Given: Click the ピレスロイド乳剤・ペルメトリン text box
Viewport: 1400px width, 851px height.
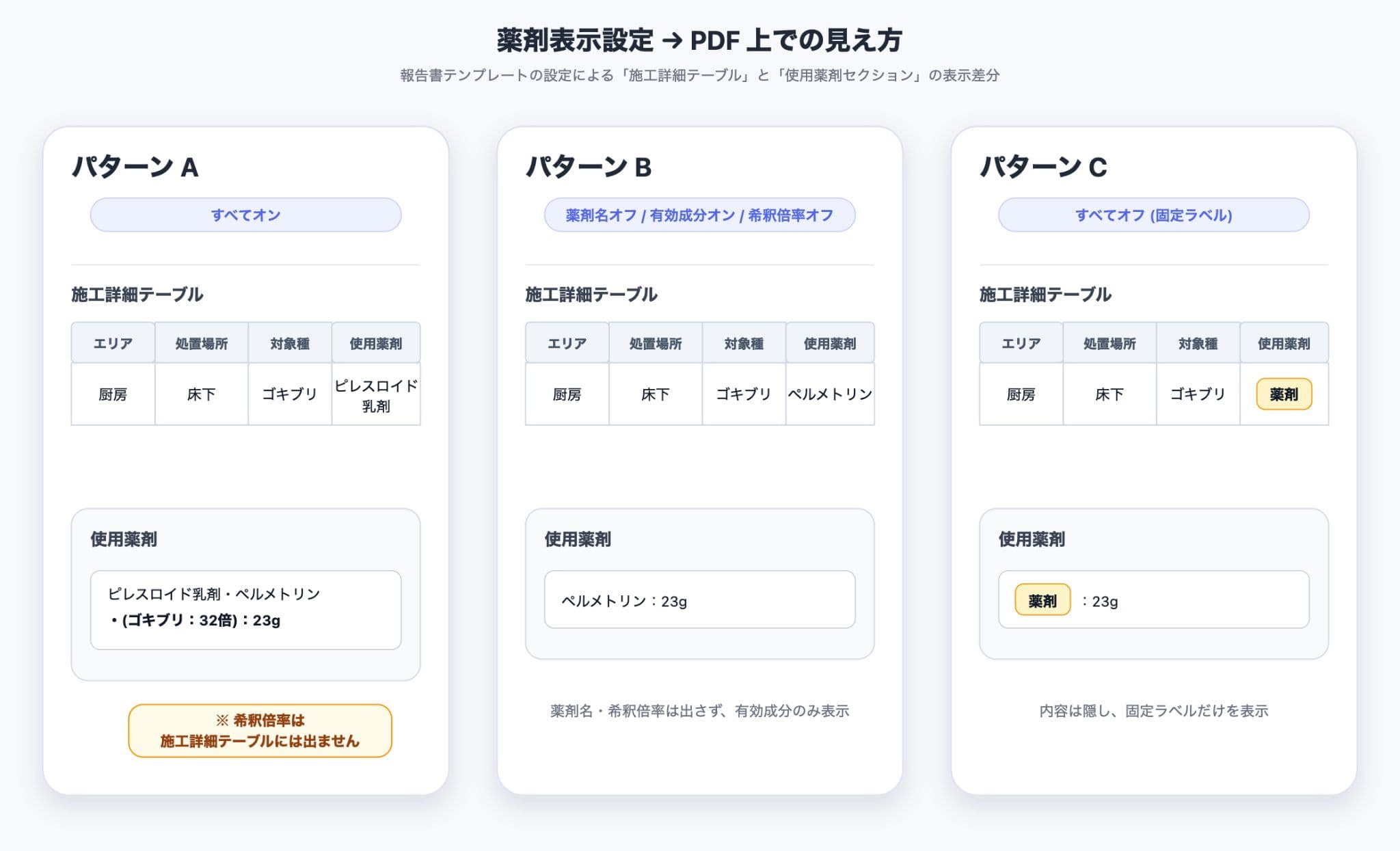Looking at the screenshot, I should point(245,610).
